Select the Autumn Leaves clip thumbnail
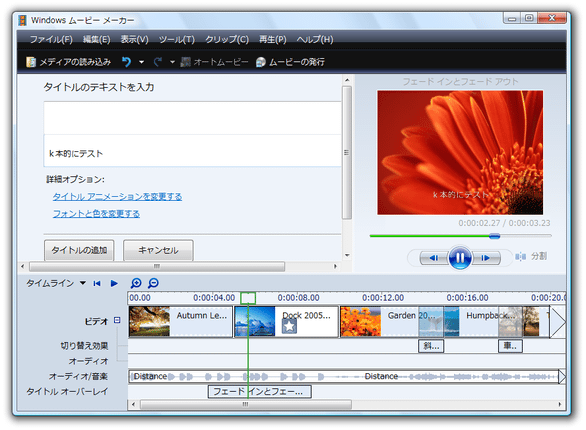The image size is (586, 430). point(149,322)
